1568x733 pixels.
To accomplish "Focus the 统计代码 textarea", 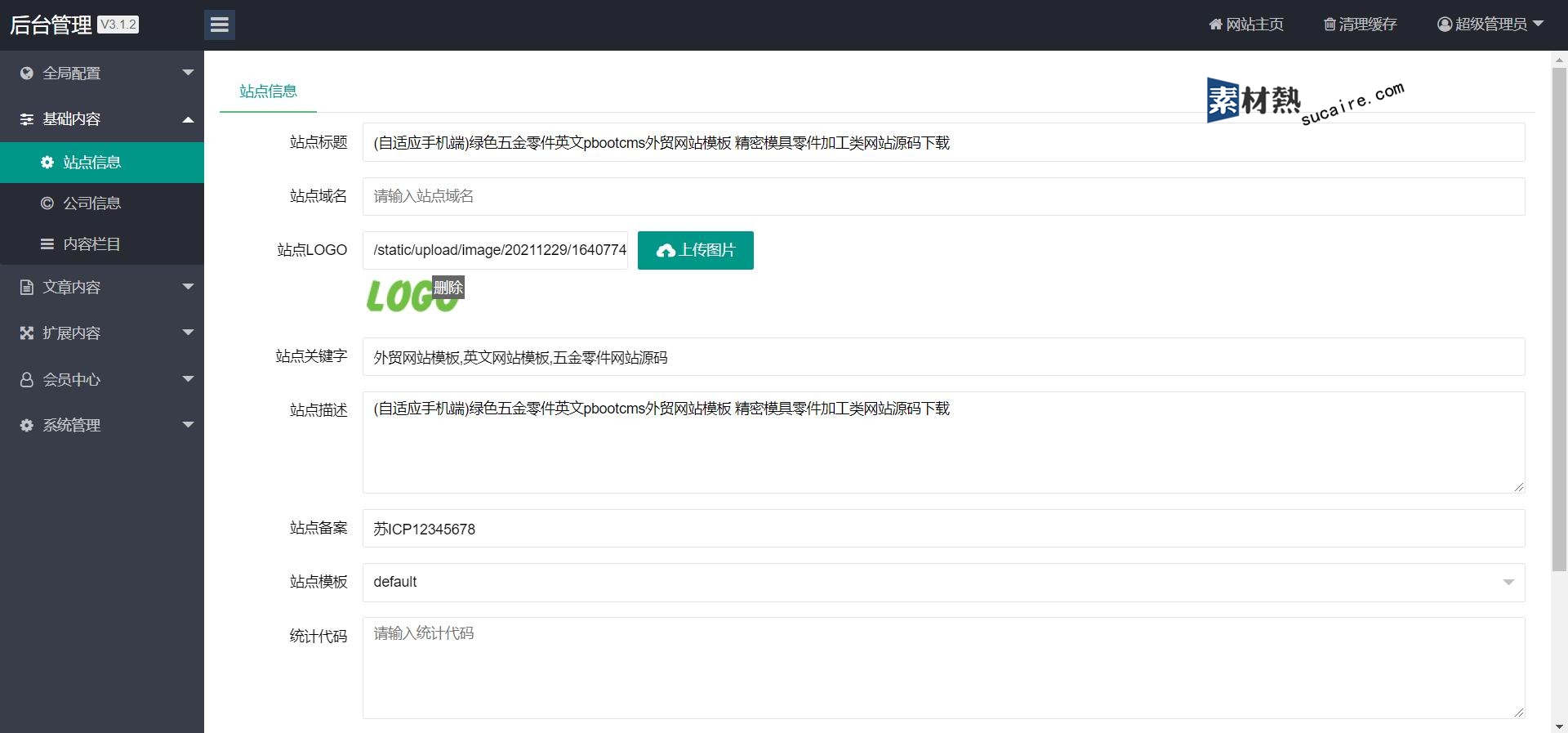I will pyautogui.click(x=943, y=668).
